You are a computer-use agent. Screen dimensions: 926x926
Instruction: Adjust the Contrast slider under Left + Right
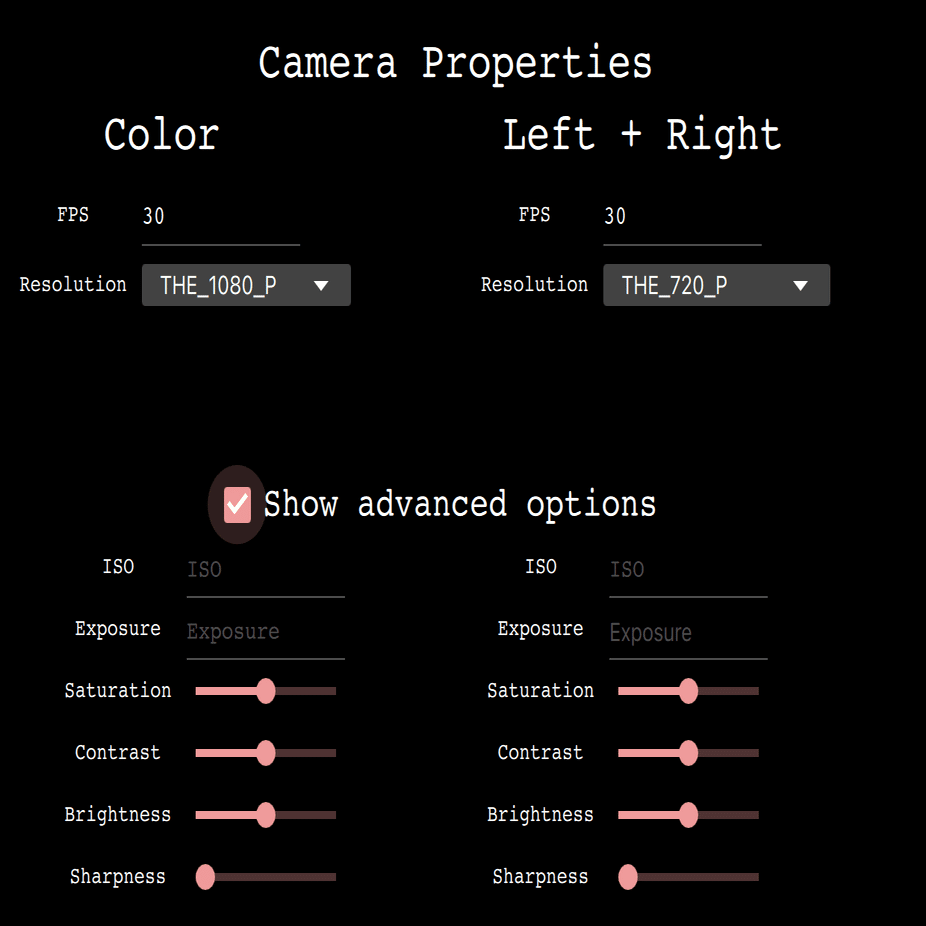pyautogui.click(x=688, y=753)
